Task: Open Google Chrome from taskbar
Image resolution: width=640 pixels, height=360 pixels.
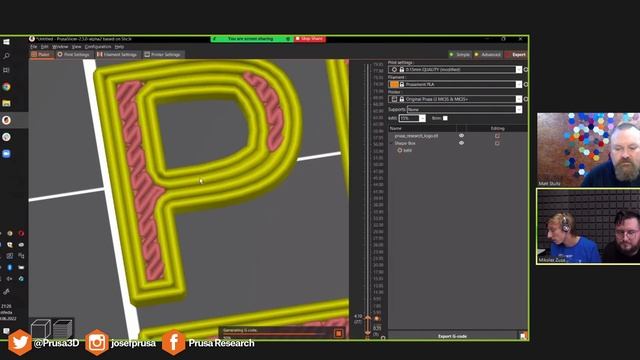Action: point(6,87)
